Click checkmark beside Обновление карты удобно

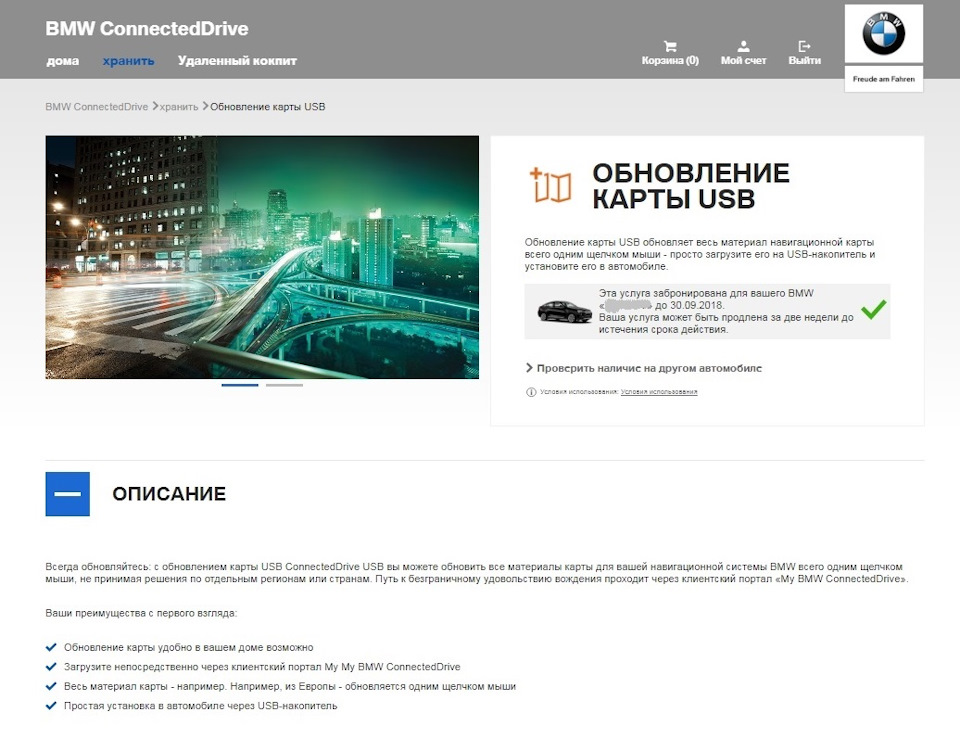pos(51,646)
